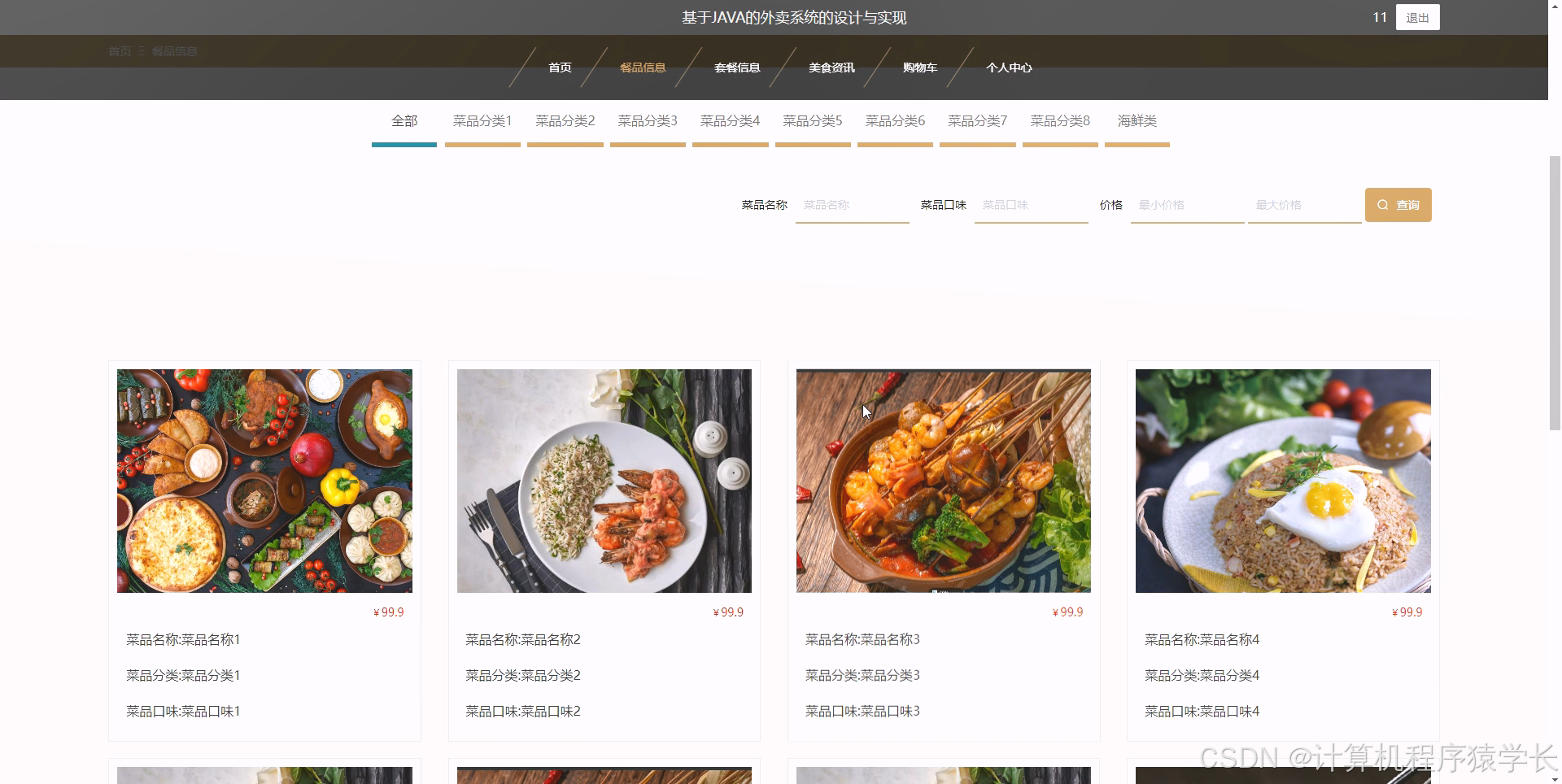The image size is (1562, 784).
Task: Click the text 菜品口味:菜品口味3
Action: click(x=862, y=712)
